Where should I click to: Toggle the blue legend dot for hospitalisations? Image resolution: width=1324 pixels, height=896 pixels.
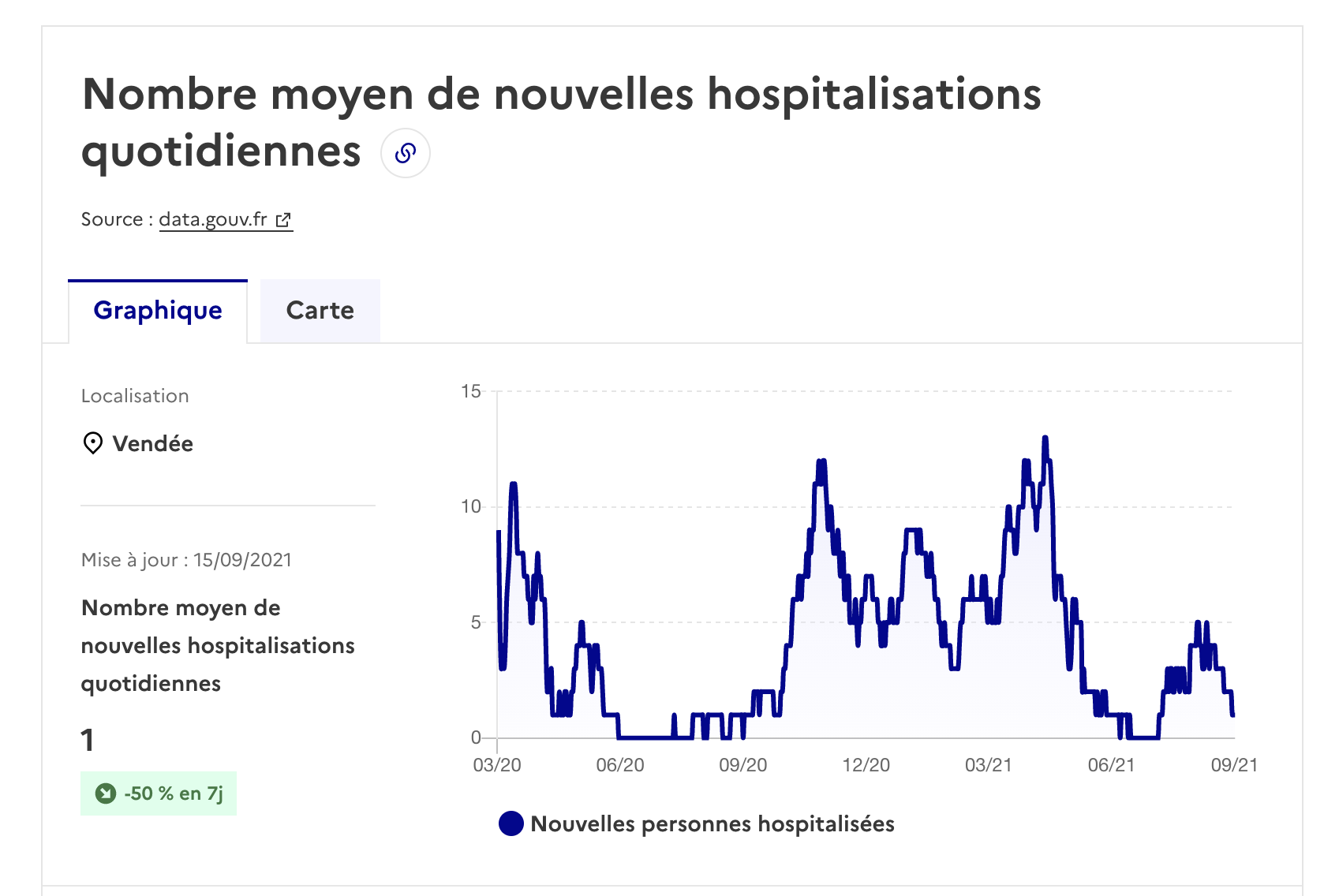pyautogui.click(x=511, y=824)
